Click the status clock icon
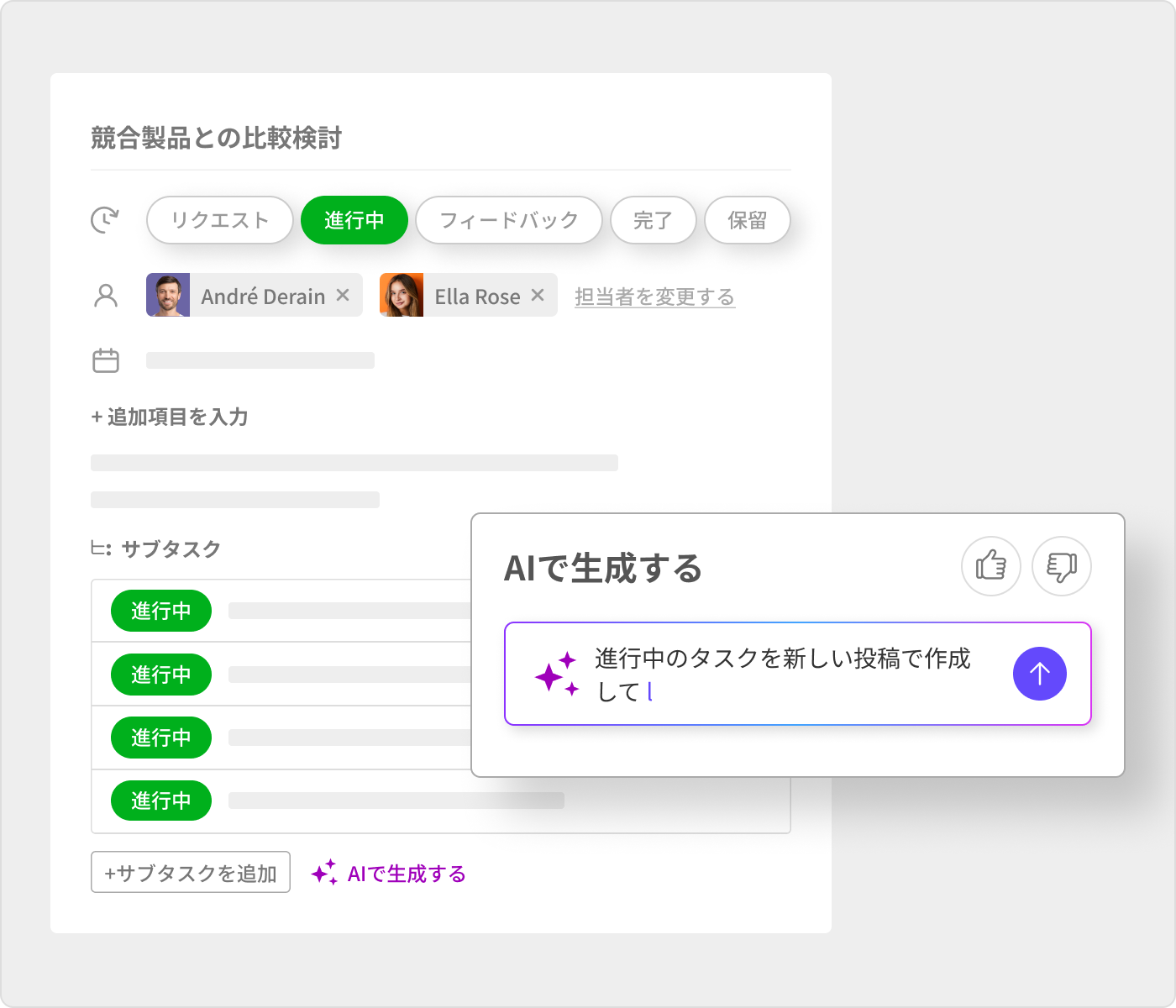This screenshot has width=1176, height=1008. 105,220
